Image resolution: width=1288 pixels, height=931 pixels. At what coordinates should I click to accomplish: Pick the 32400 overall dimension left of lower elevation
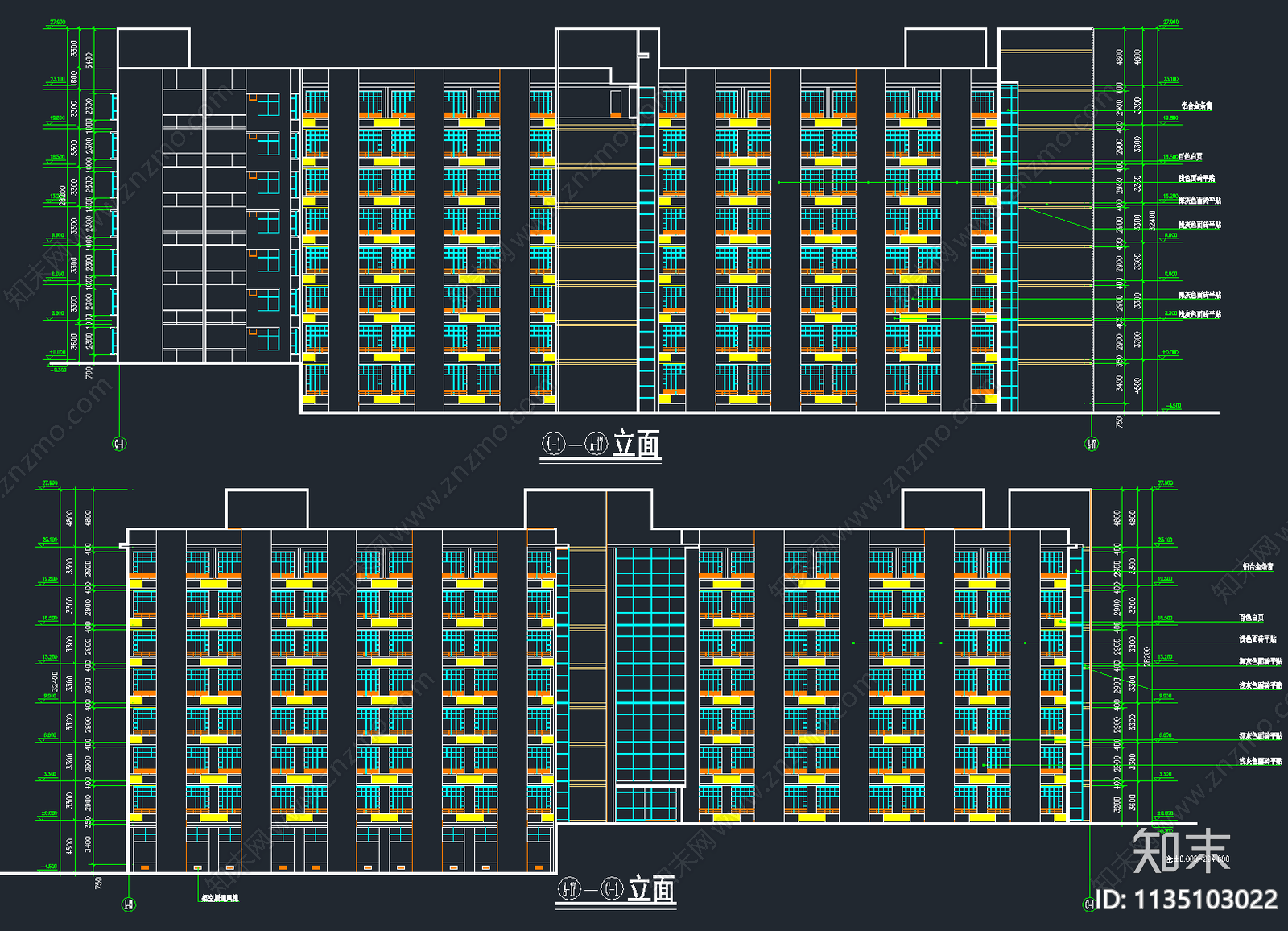pos(55,681)
